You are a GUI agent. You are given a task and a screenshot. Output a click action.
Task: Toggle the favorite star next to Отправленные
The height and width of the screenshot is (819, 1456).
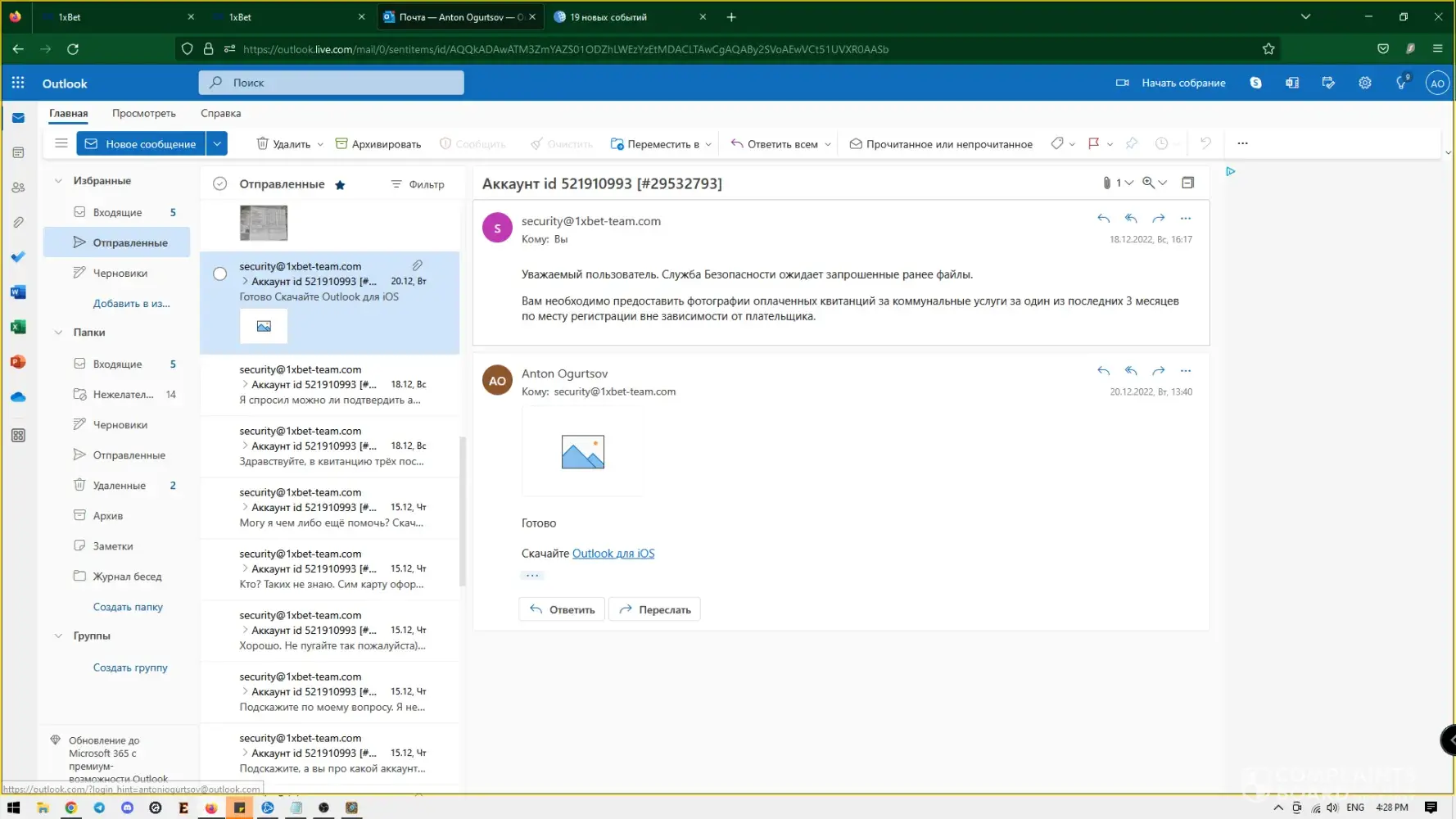340,185
